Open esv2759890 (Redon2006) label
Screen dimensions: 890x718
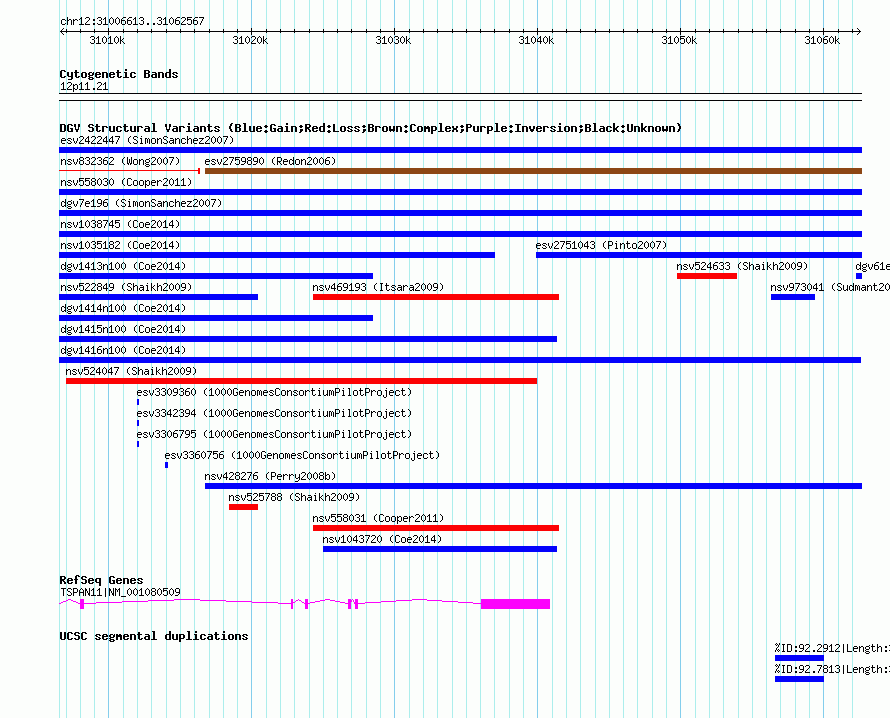(270, 161)
